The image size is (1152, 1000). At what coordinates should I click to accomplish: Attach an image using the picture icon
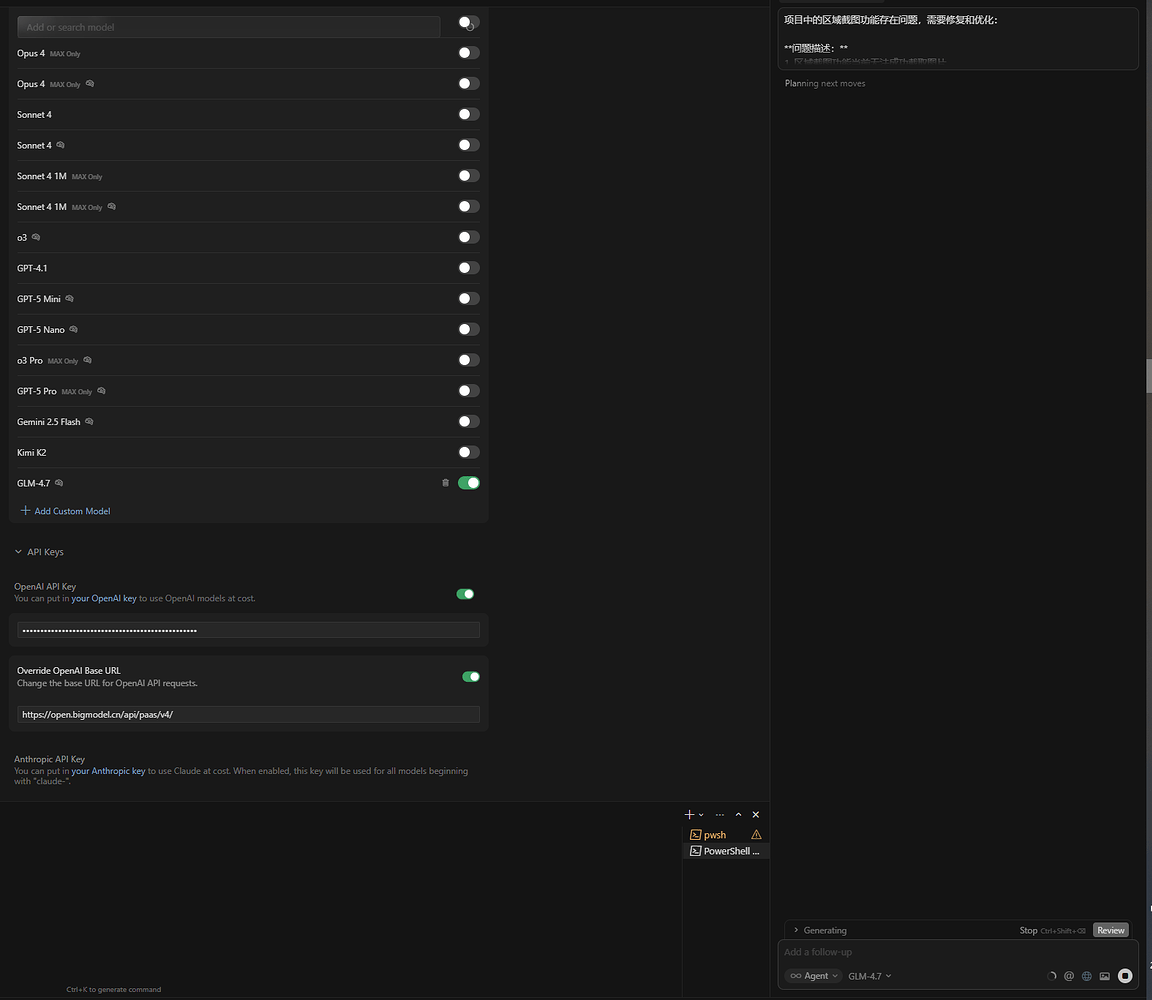coord(1104,976)
